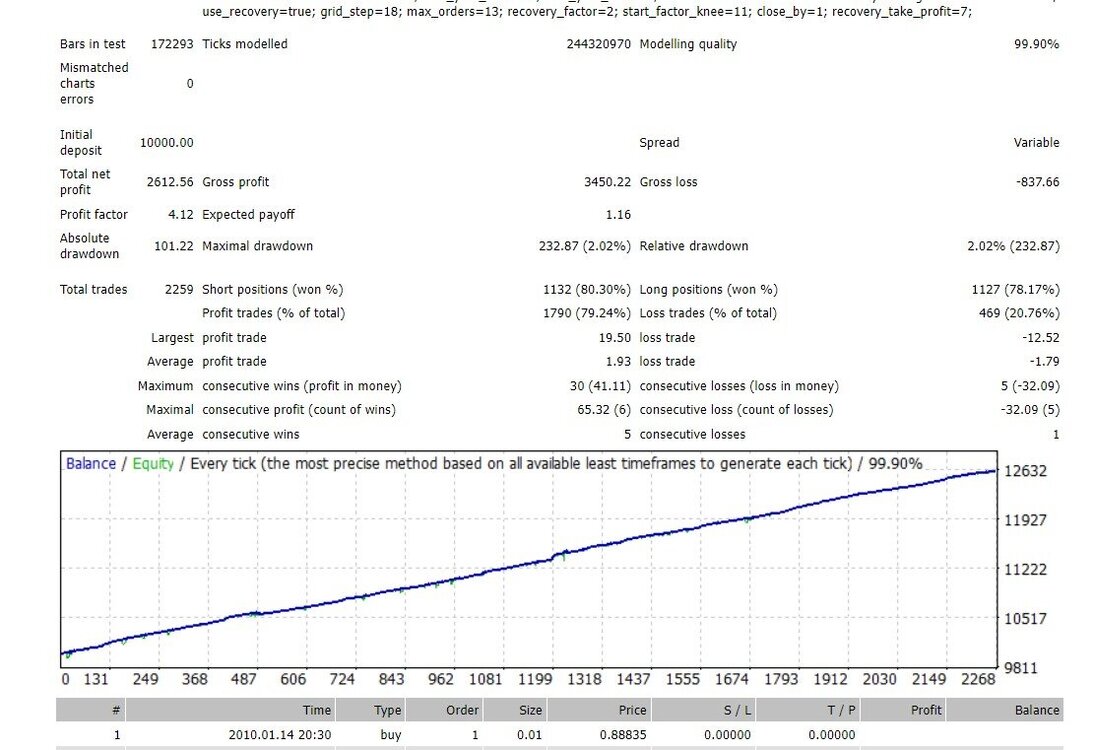Click the consecutive profit value 65.32 (6)
The width and height of the screenshot is (1094, 750).
(x=604, y=410)
